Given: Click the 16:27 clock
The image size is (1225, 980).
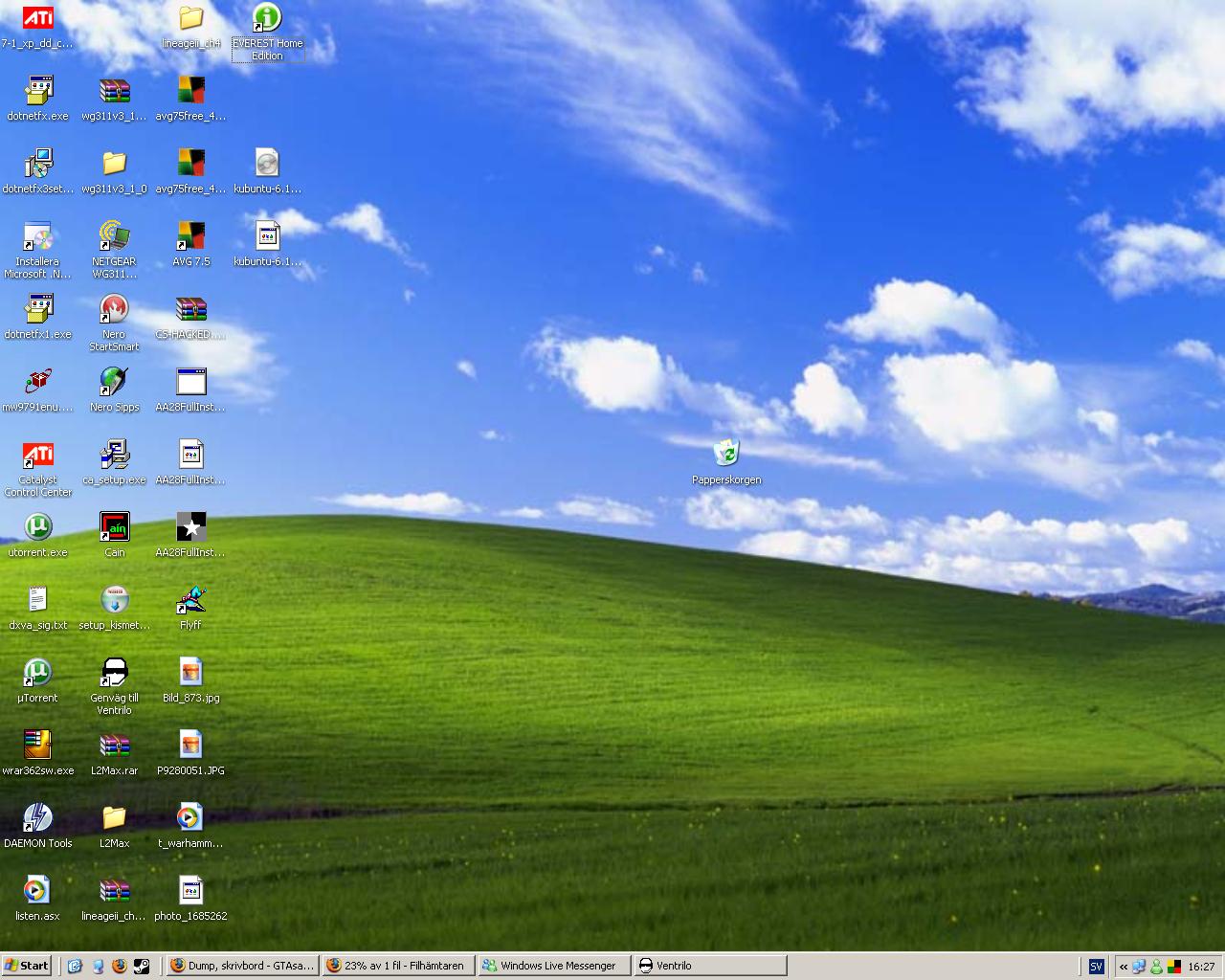Looking at the screenshot, I should 1201,967.
